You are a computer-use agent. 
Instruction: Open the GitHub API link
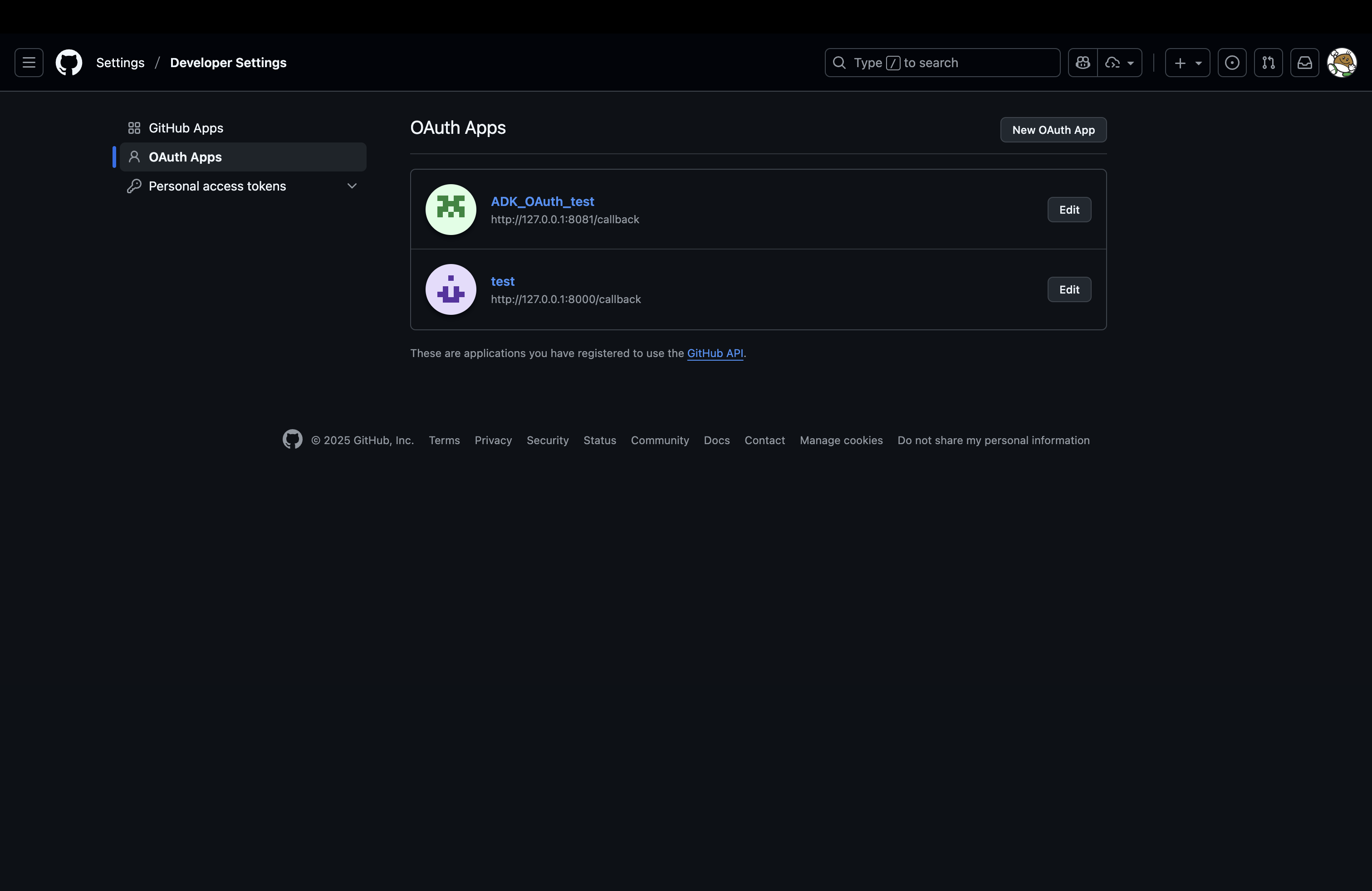point(714,353)
